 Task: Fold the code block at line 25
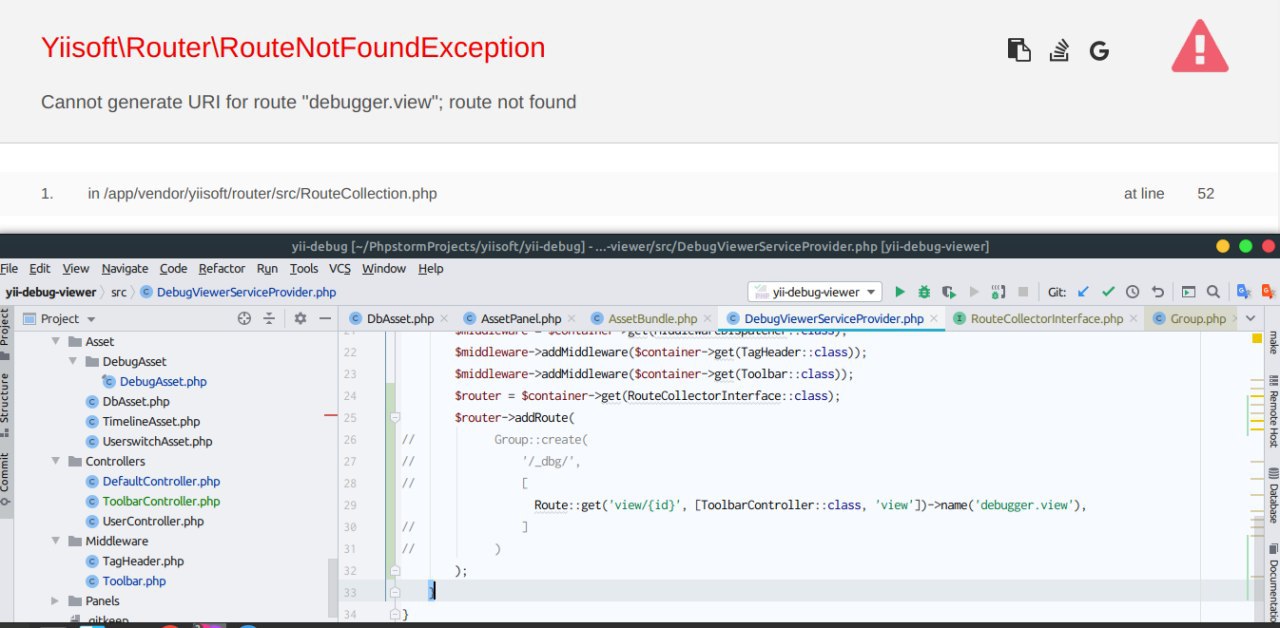click(x=395, y=417)
